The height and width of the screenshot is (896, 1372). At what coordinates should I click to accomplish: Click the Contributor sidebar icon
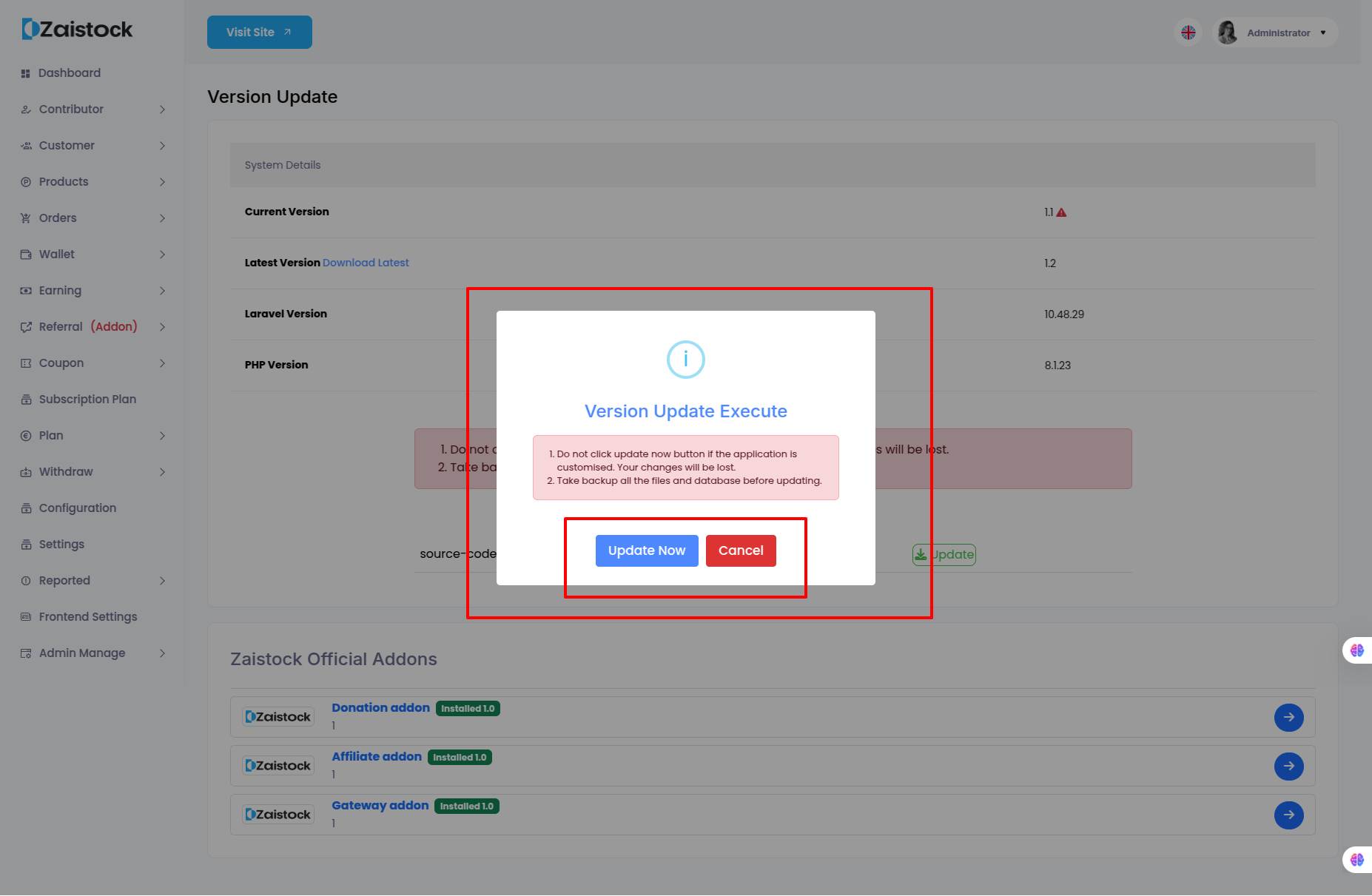click(x=25, y=110)
